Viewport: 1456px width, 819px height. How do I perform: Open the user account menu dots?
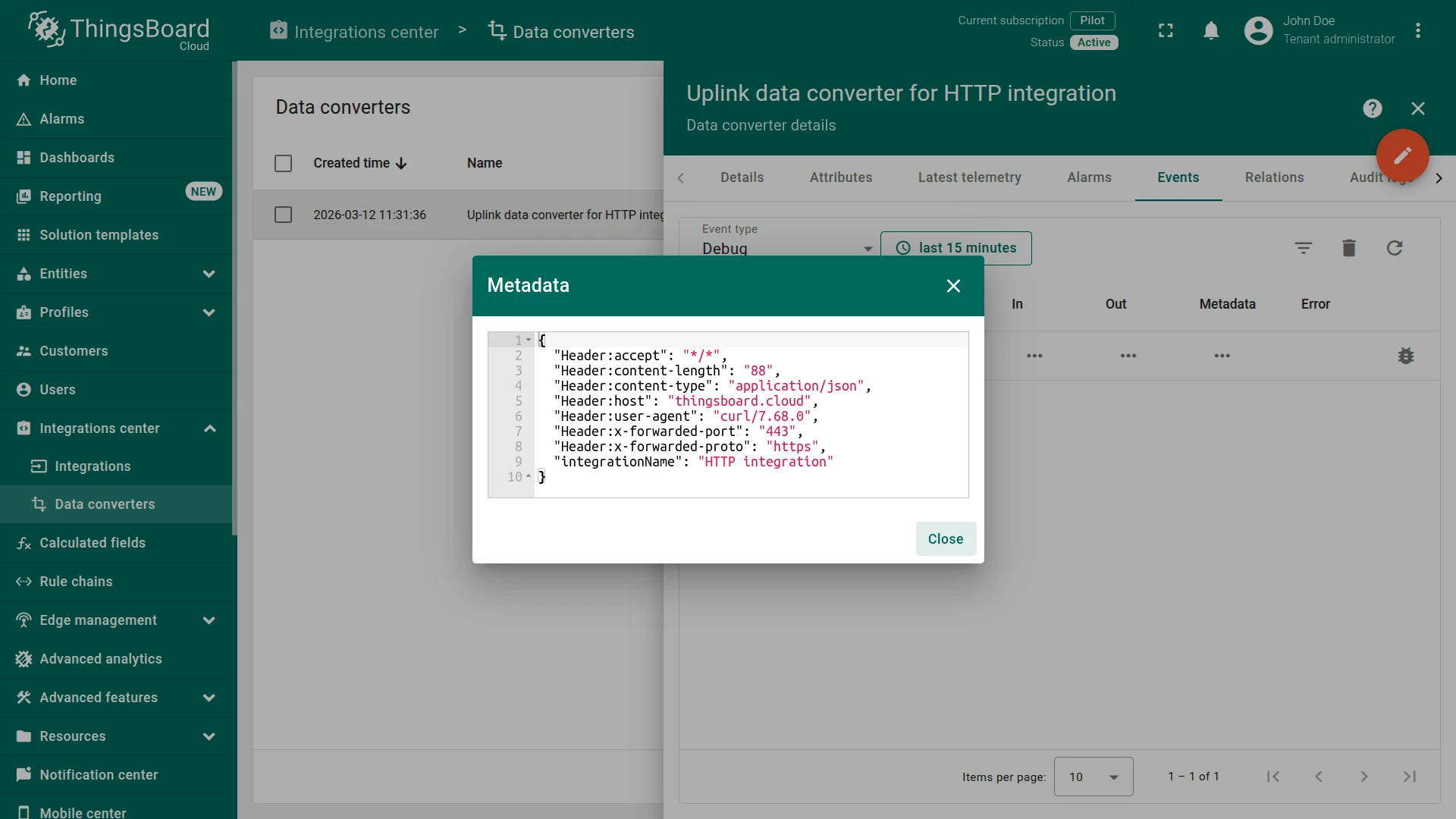(x=1417, y=31)
